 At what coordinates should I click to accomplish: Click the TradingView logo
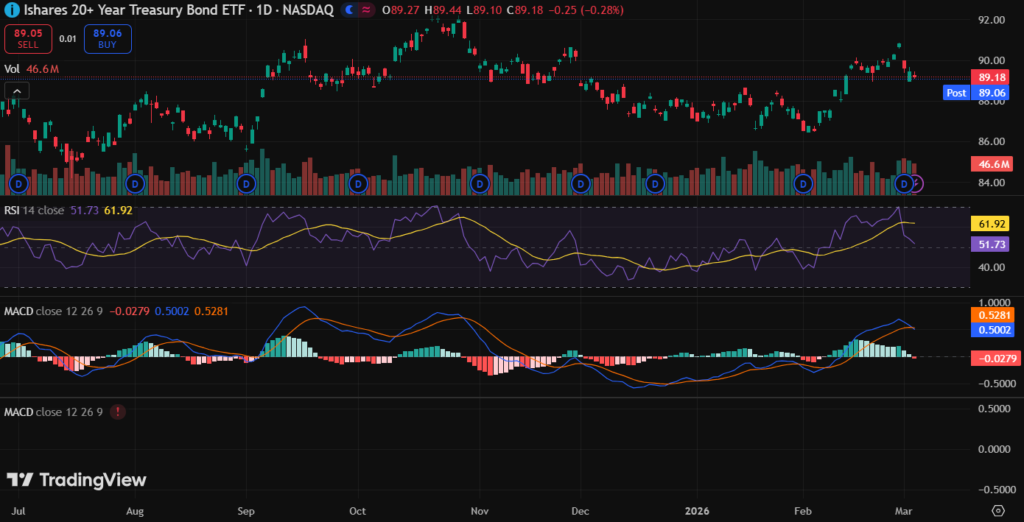[x=76, y=480]
